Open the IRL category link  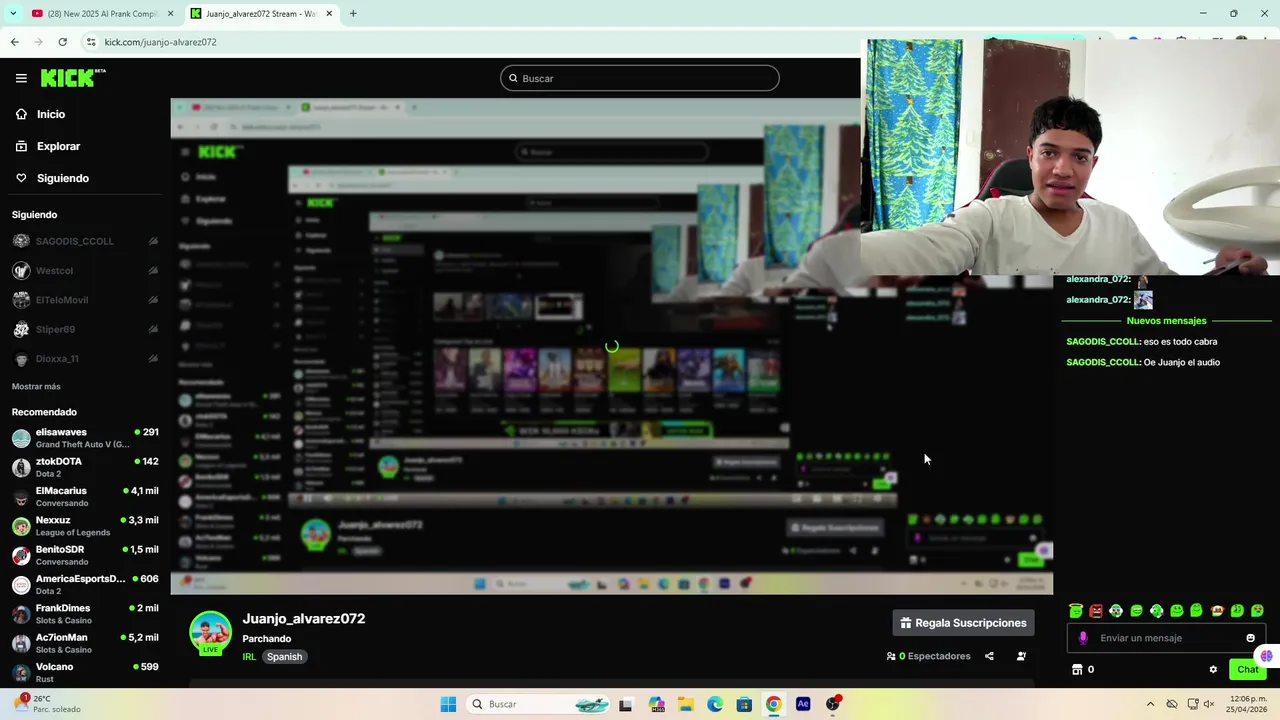pyautogui.click(x=249, y=657)
